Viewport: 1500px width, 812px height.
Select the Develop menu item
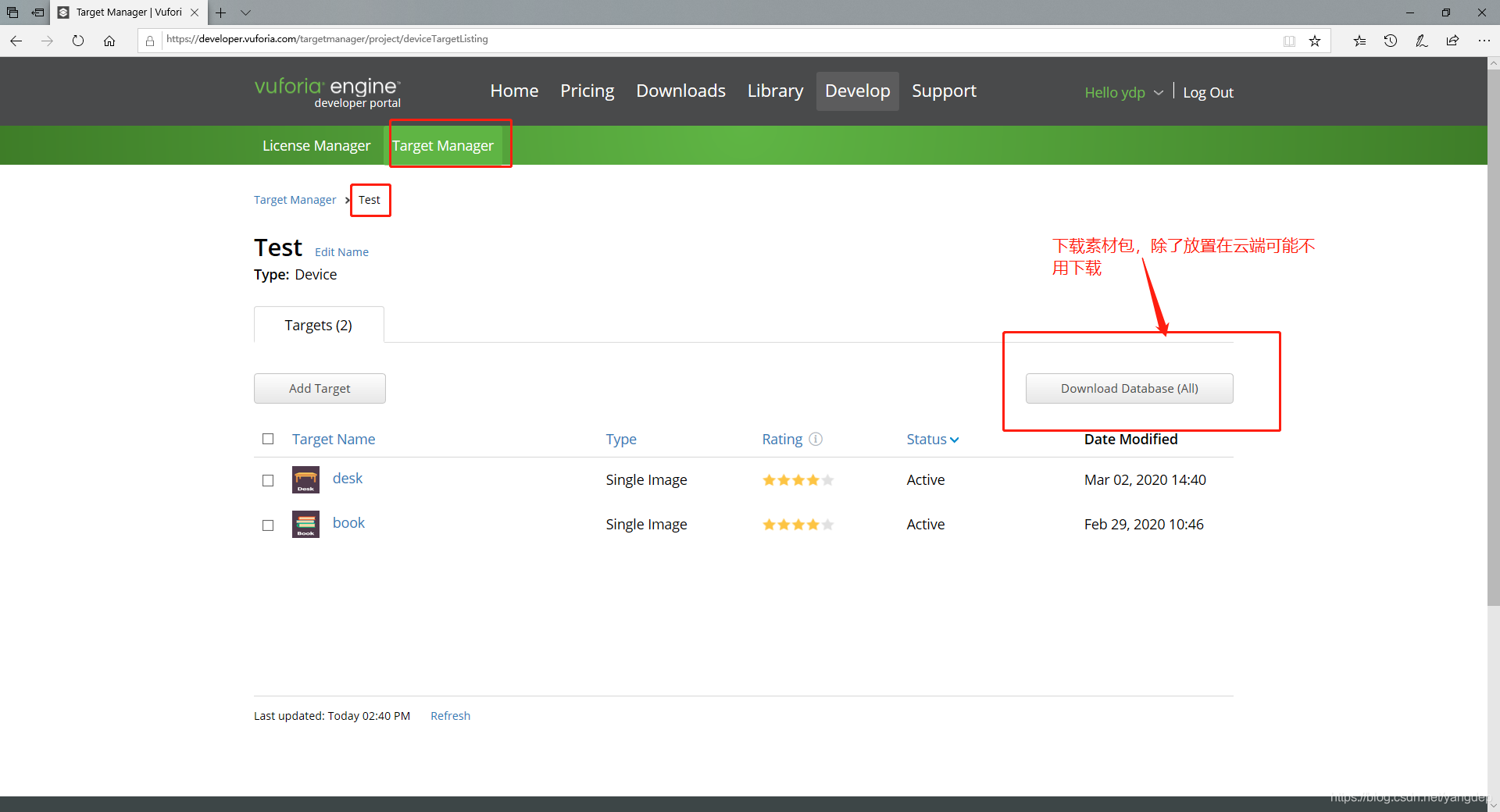click(857, 91)
